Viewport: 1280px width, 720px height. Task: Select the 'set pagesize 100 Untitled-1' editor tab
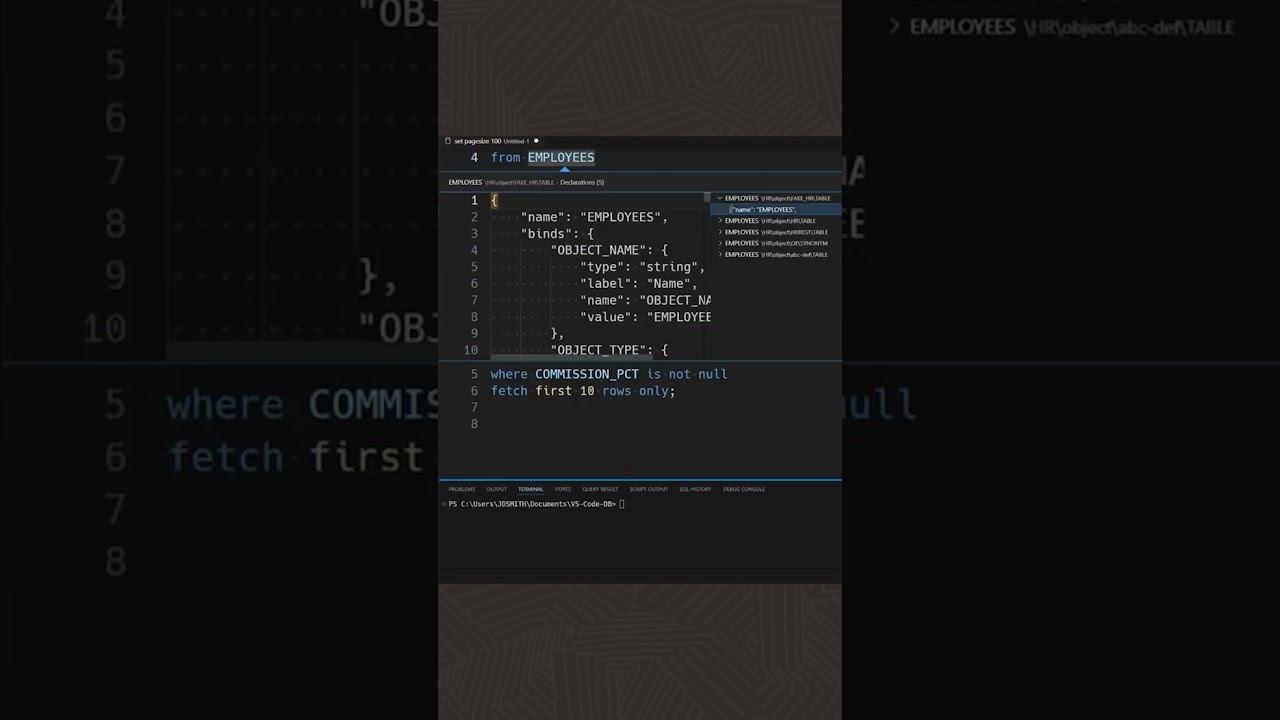[491, 141]
